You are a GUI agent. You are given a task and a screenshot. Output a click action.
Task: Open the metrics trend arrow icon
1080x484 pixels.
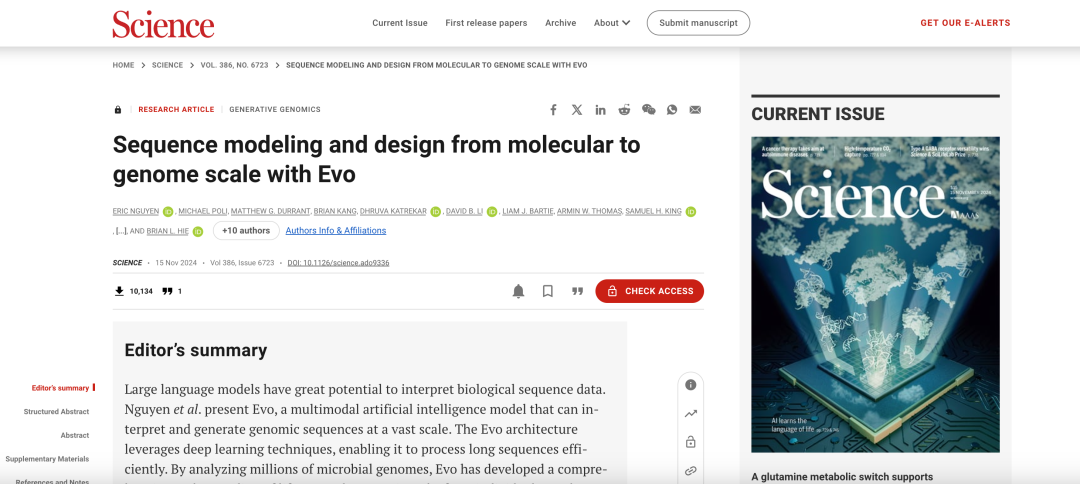pyautogui.click(x=690, y=413)
